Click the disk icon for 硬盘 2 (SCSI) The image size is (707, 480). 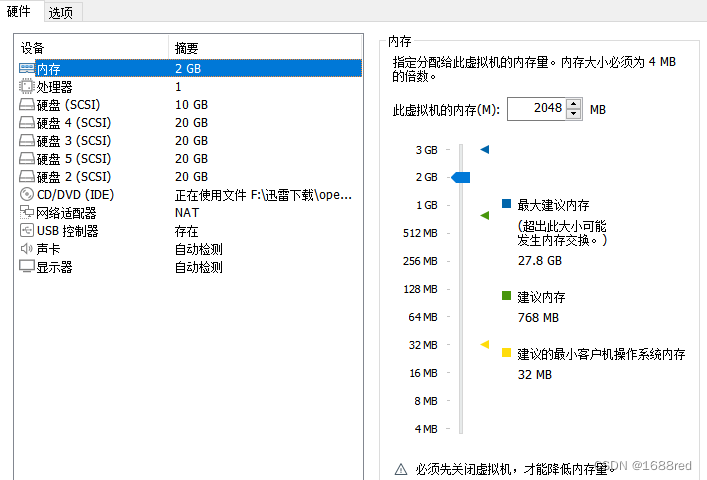point(27,177)
